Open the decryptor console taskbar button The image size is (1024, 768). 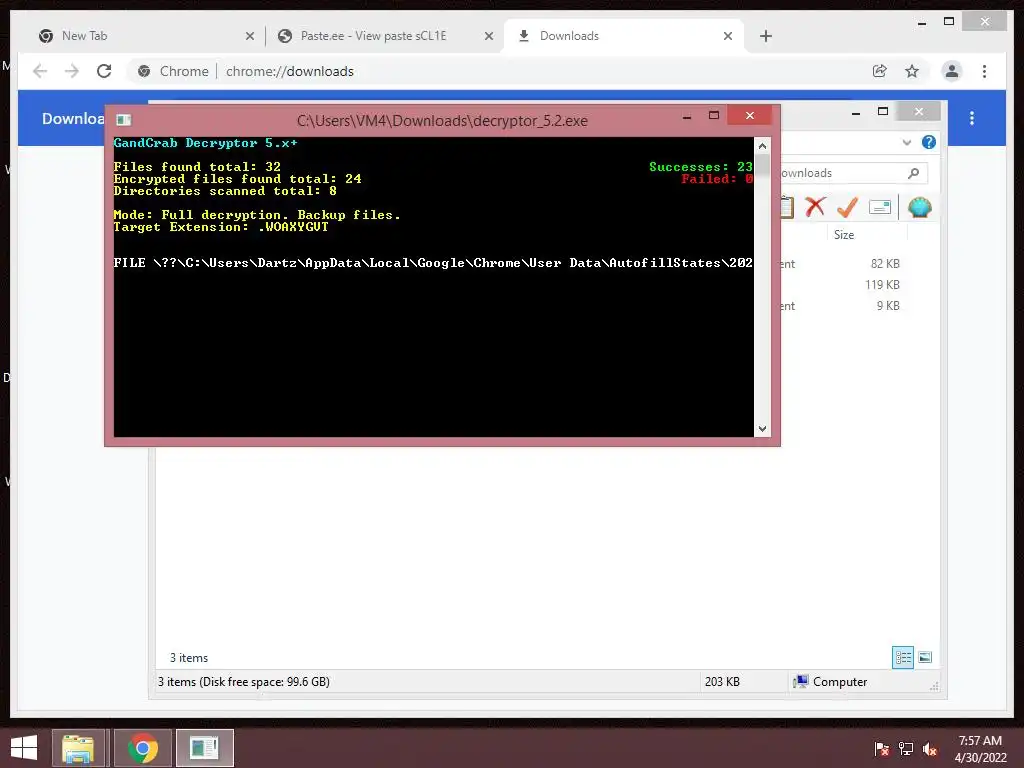(x=204, y=748)
